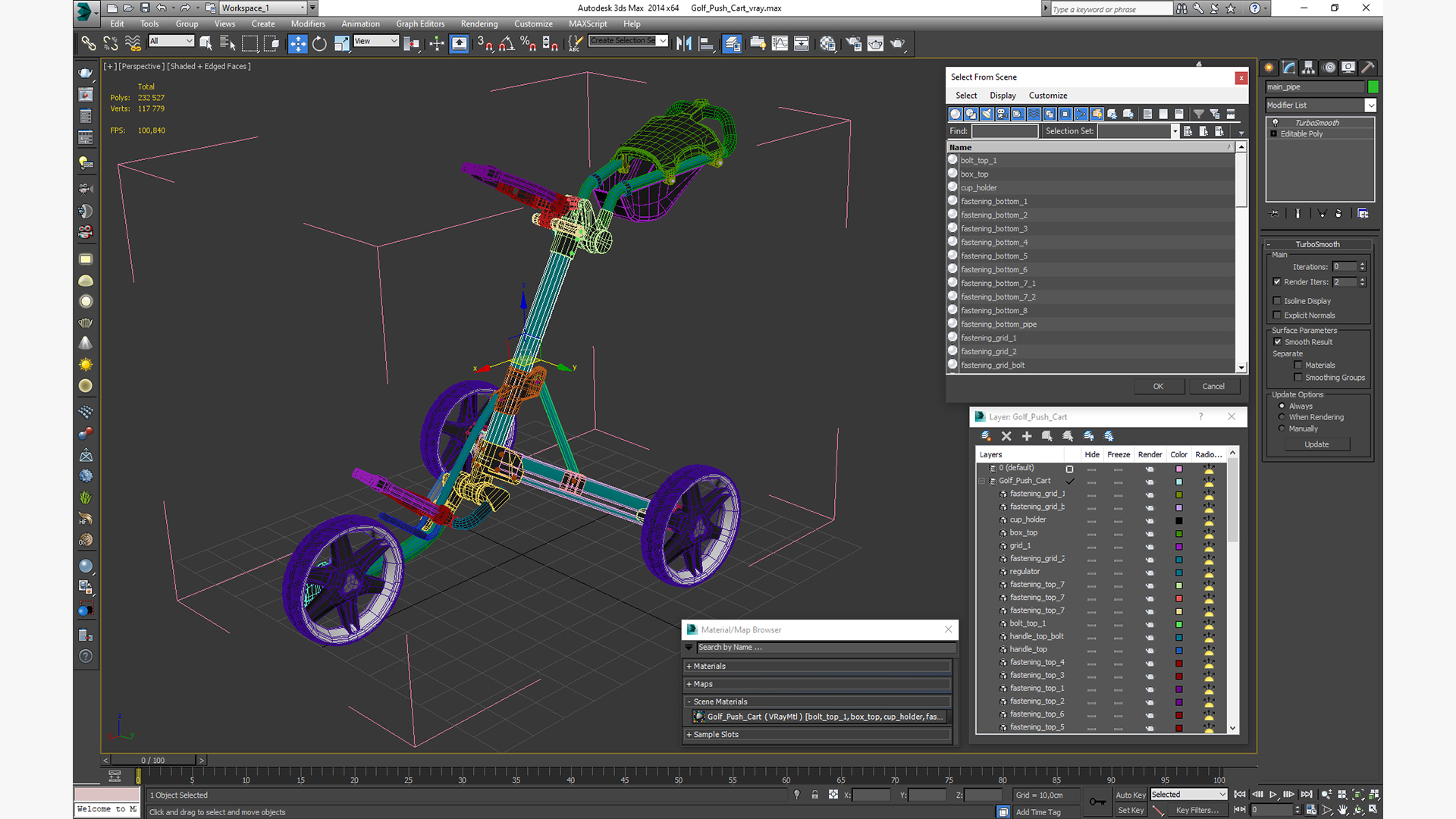Click the Select and Link tool
The height and width of the screenshot is (819, 1456).
click(x=89, y=43)
